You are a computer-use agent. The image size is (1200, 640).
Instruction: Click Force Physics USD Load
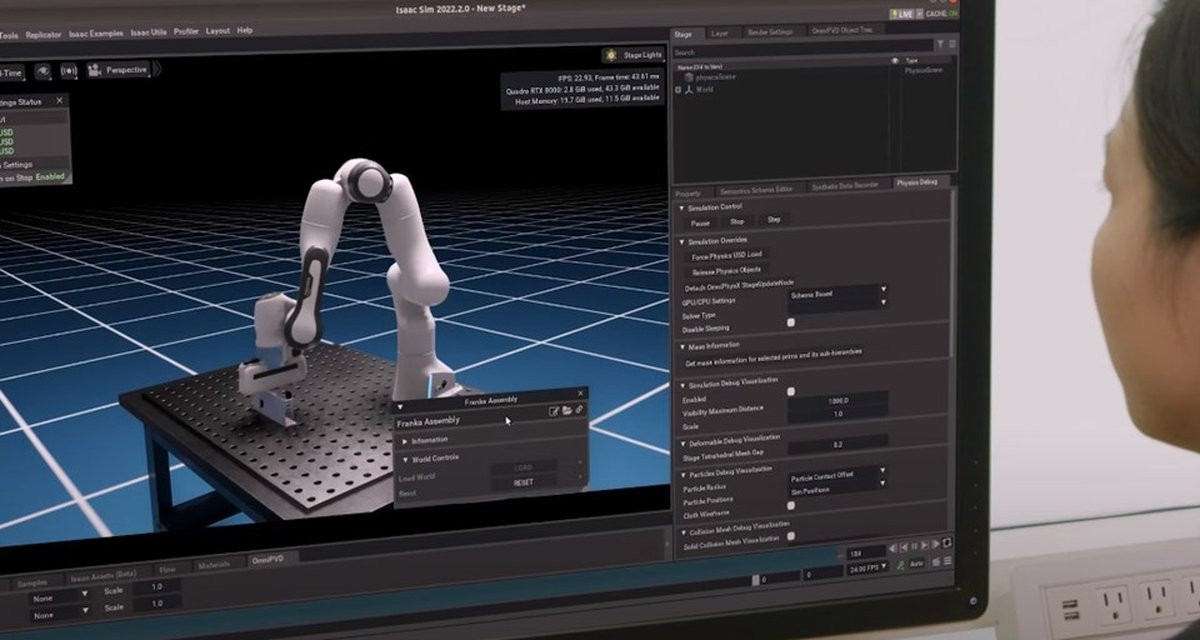tap(727, 256)
